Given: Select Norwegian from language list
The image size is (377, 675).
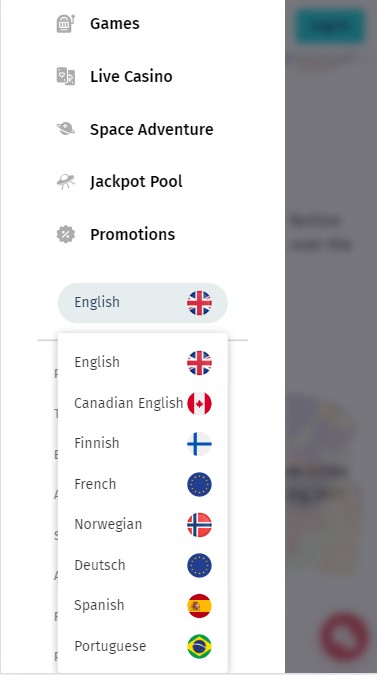Looking at the screenshot, I should pyautogui.click(x=142, y=525).
